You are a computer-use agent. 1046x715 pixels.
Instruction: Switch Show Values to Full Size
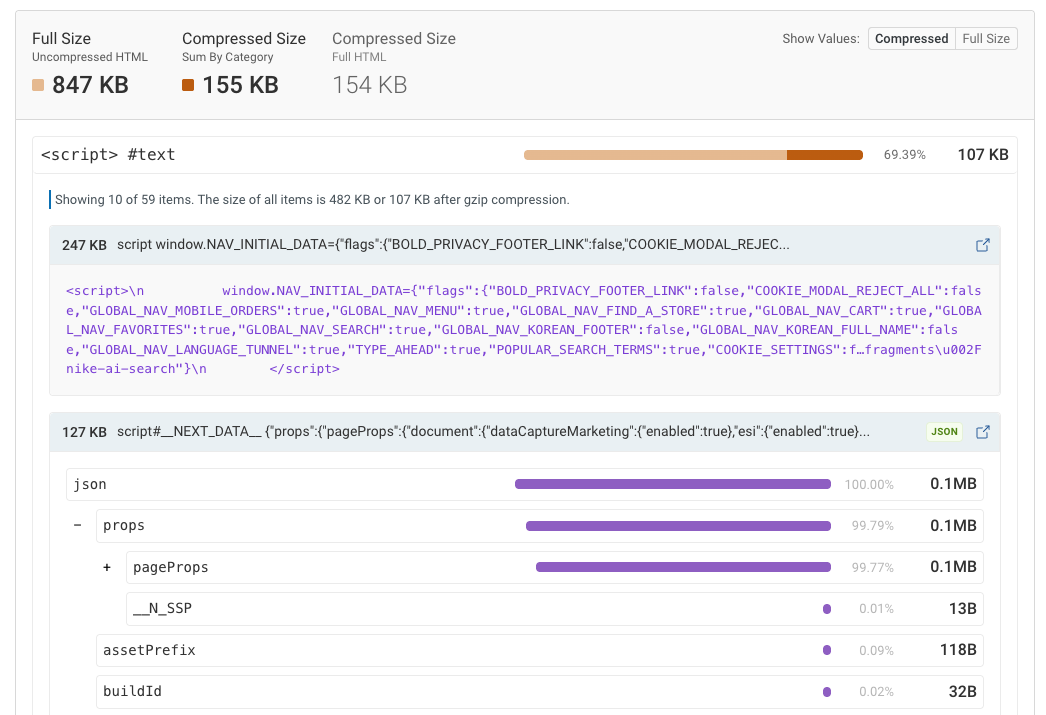coord(986,38)
